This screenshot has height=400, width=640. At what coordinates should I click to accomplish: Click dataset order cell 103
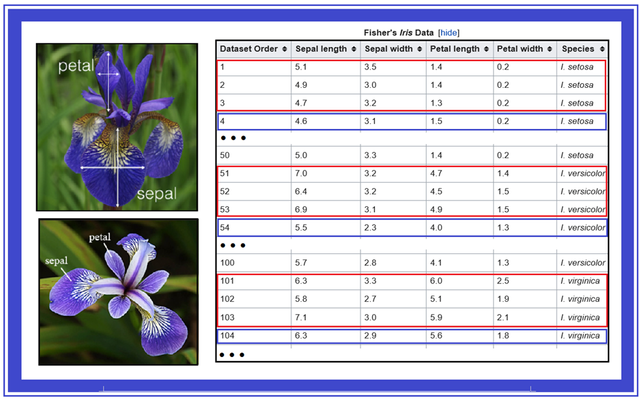[227, 318]
